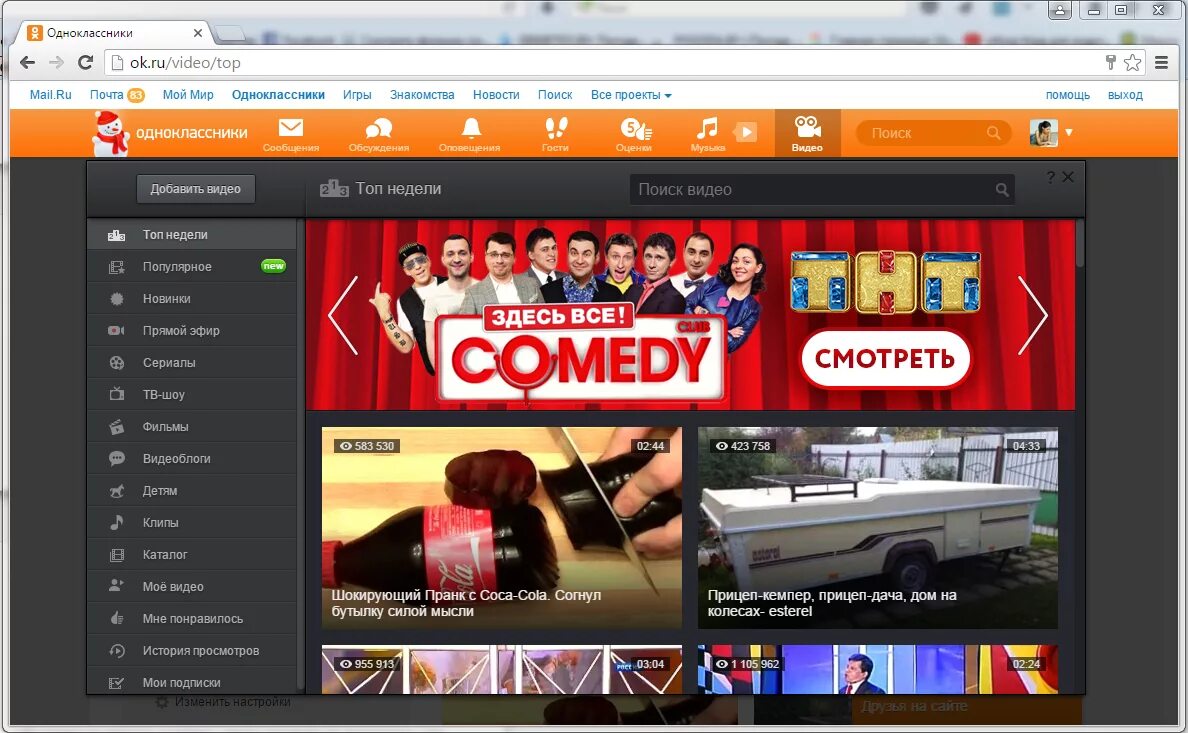
Task: Open ТВ-шоу category
Action: (x=192, y=395)
